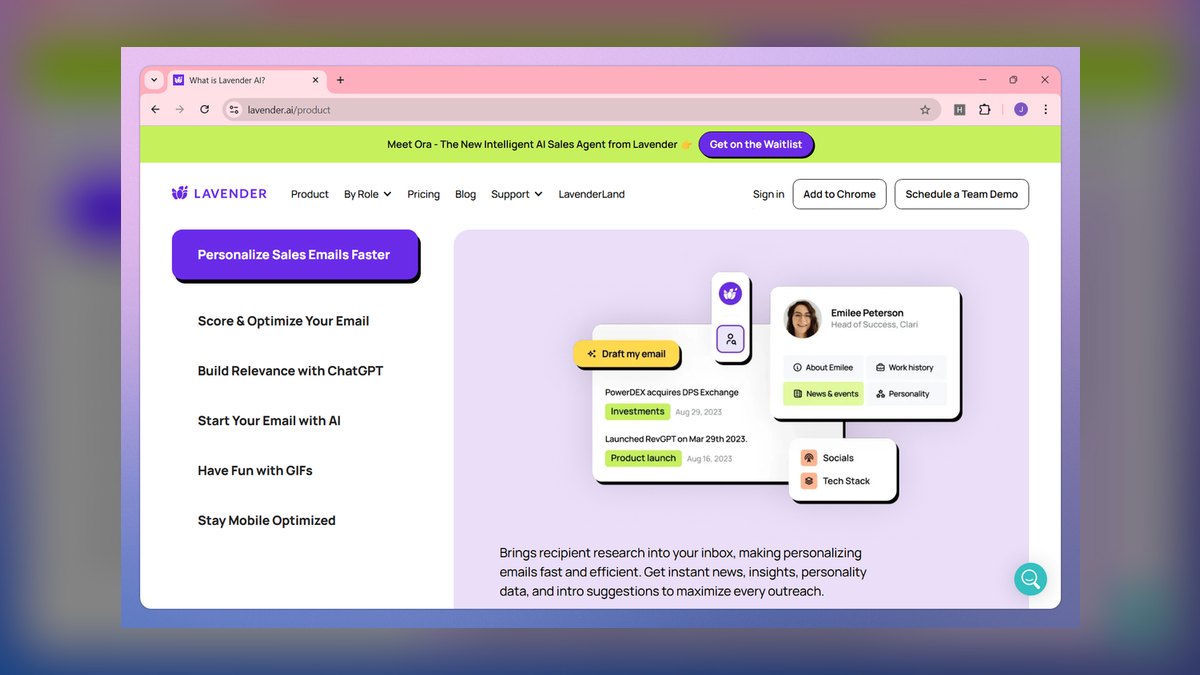Select Personalize Sales Emails Faster tab
This screenshot has width=1200, height=675.
(294, 254)
